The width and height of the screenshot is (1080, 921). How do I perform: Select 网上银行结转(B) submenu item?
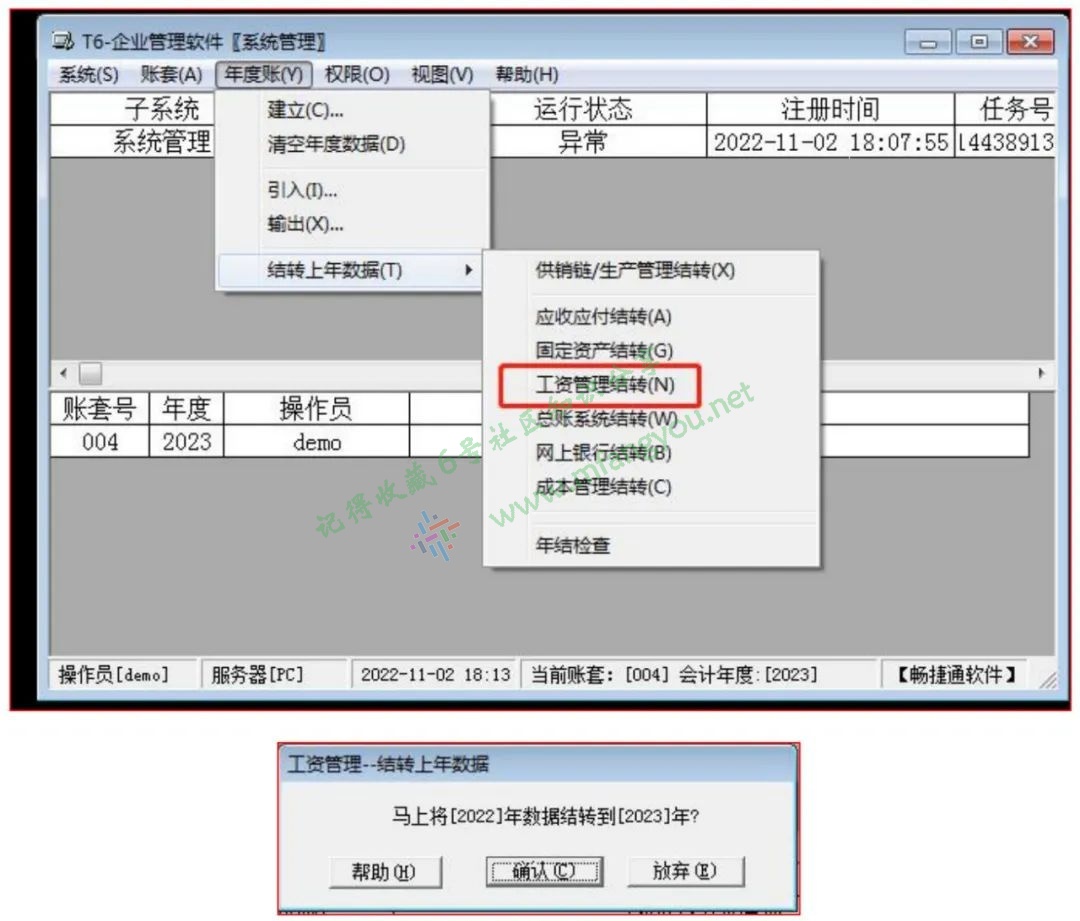coord(603,453)
